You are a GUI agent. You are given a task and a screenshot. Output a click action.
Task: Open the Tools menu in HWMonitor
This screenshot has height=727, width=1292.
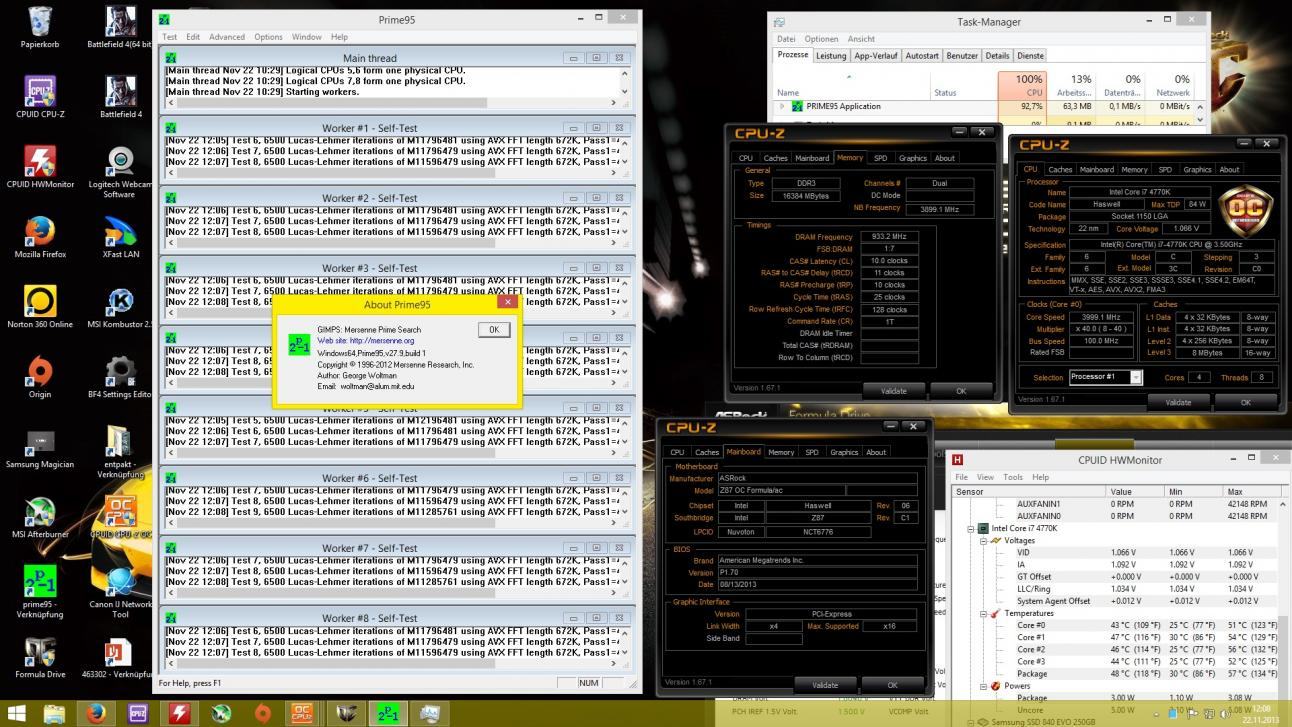pos(1013,477)
